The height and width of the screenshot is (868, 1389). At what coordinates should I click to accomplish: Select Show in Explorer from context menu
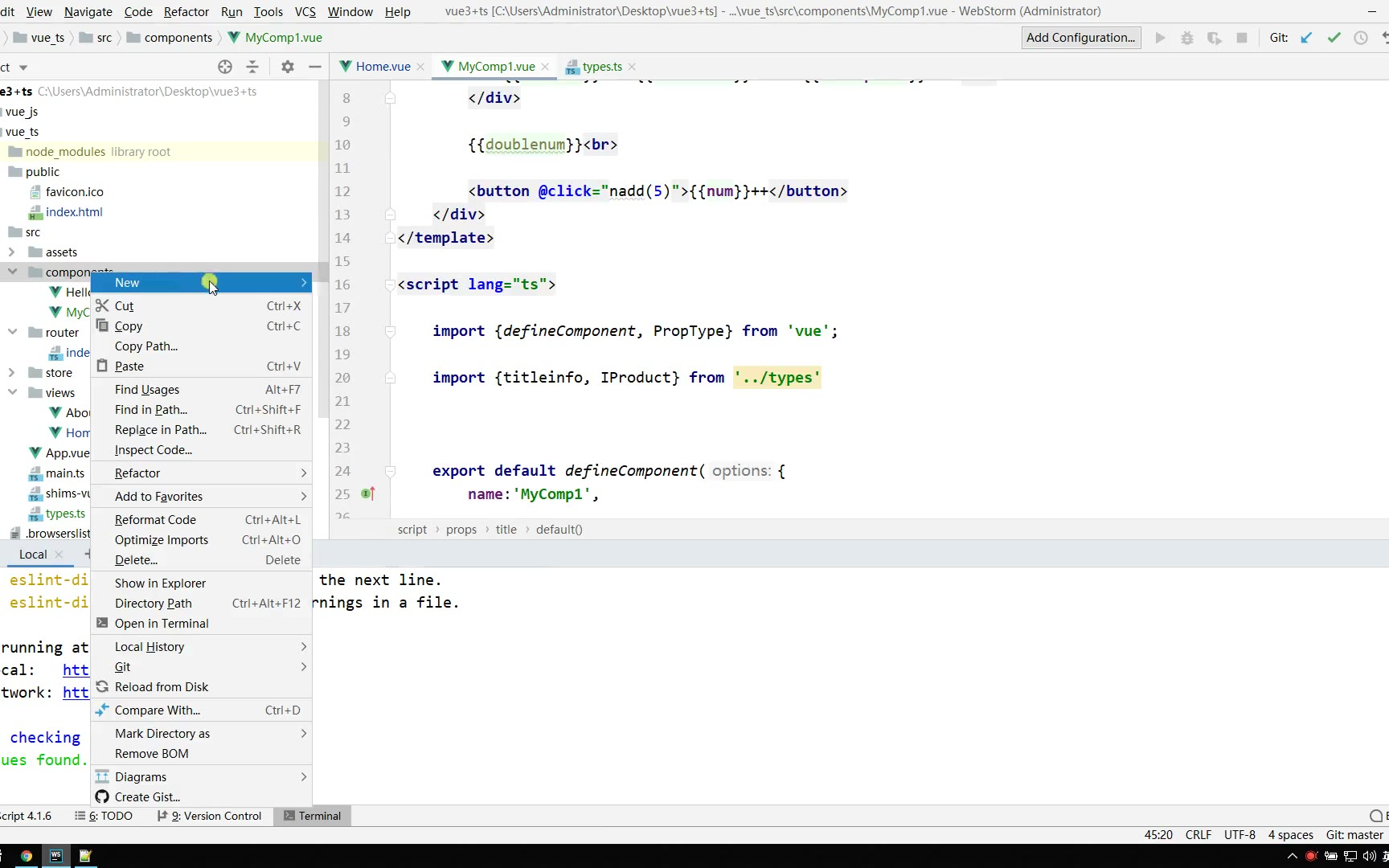click(160, 583)
